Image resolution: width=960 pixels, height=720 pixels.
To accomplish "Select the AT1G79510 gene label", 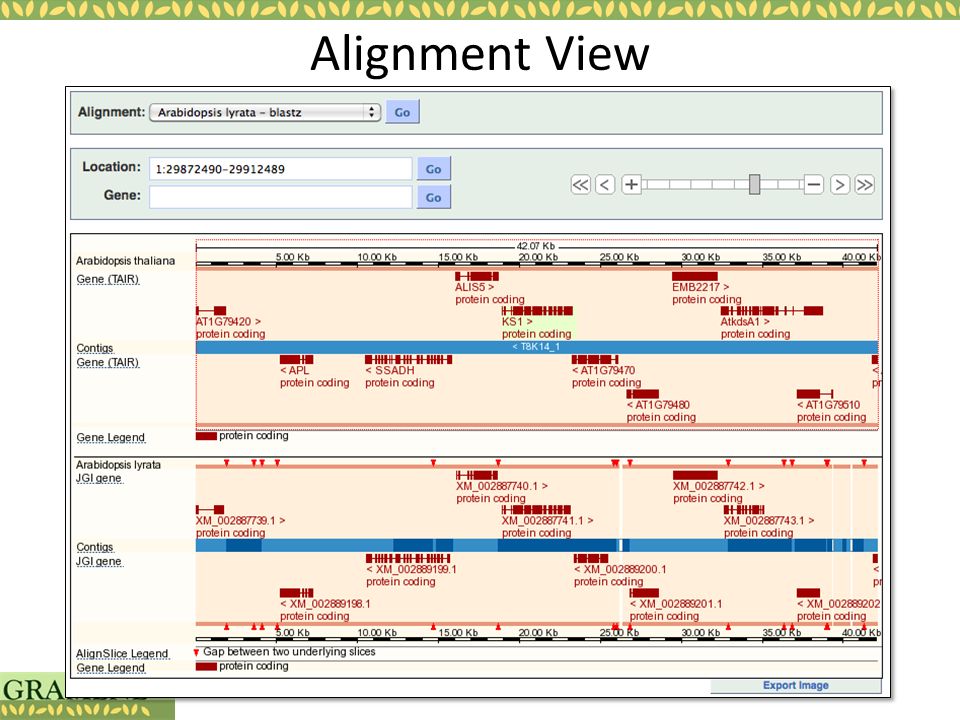I will [828, 405].
